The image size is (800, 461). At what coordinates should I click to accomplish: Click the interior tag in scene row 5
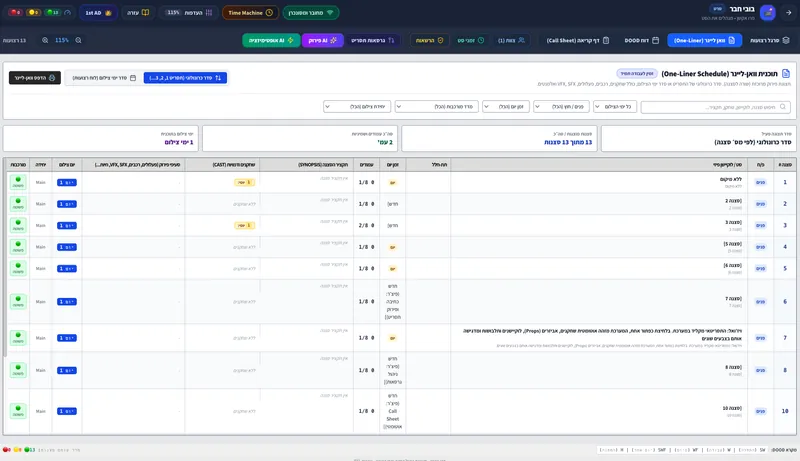click(x=760, y=268)
